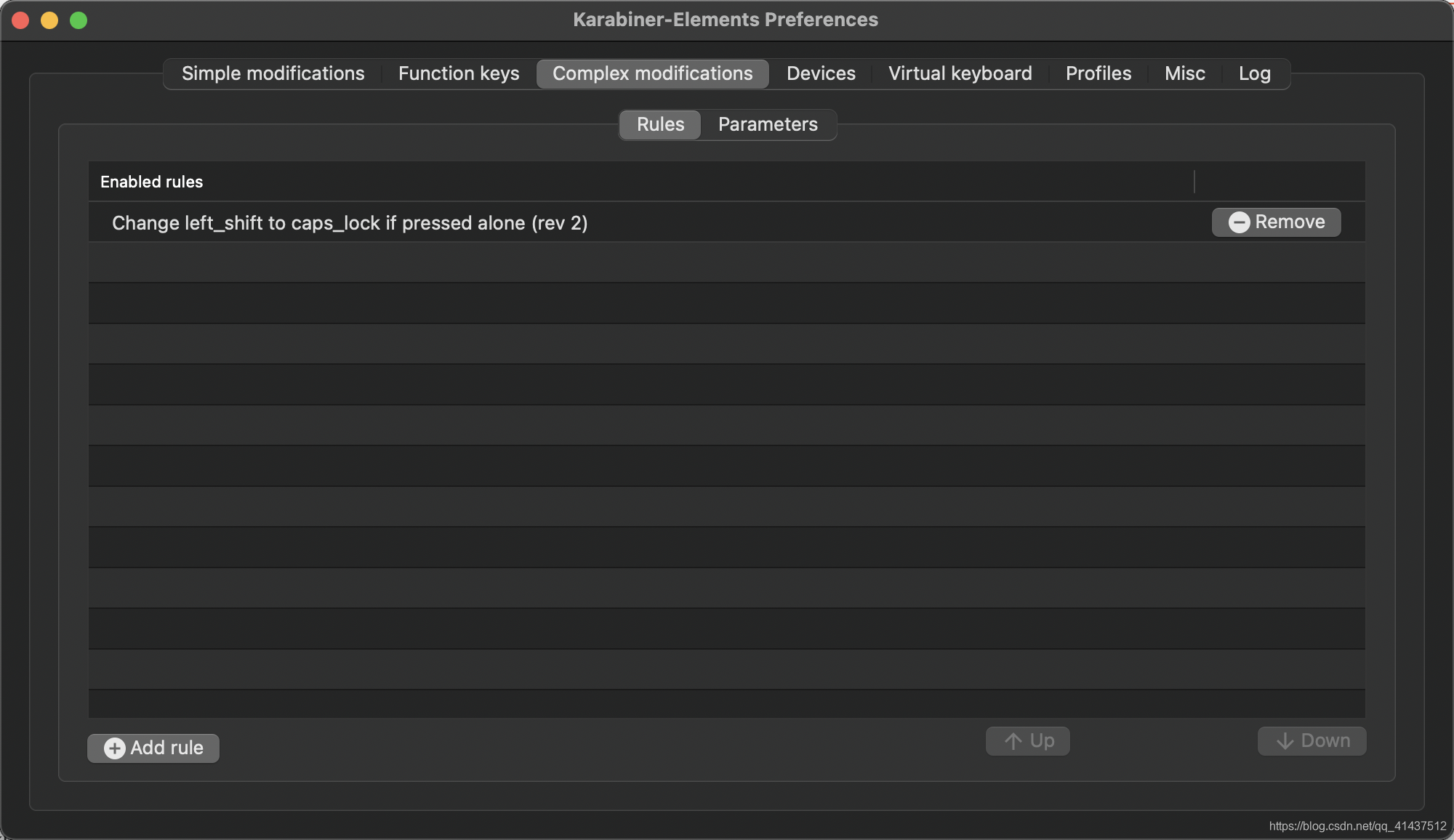Click green full-screen window button

click(79, 20)
